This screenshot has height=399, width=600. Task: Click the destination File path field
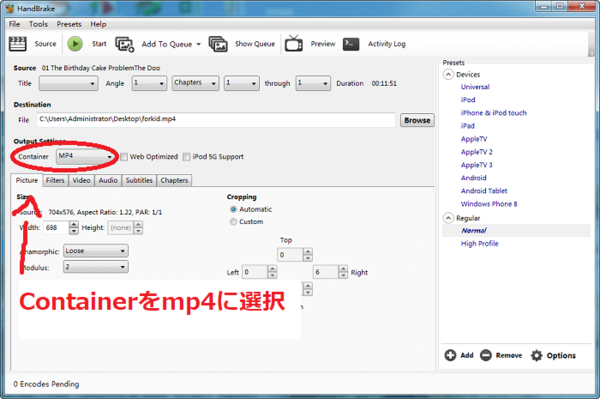point(216,119)
